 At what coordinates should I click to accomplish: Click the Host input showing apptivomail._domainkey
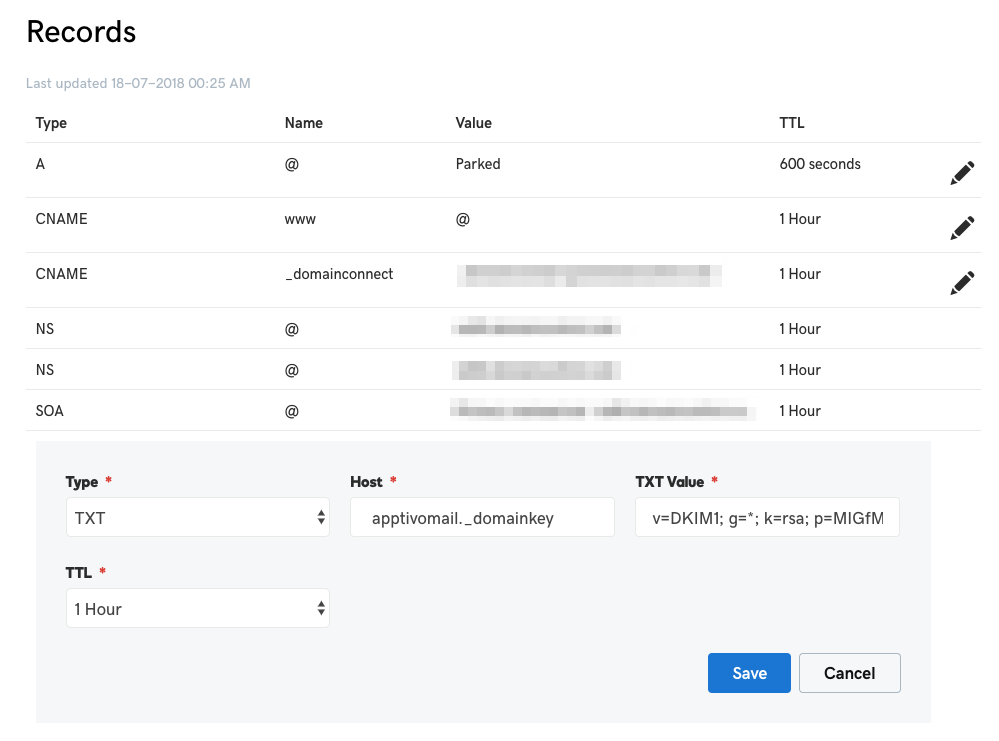tap(482, 517)
